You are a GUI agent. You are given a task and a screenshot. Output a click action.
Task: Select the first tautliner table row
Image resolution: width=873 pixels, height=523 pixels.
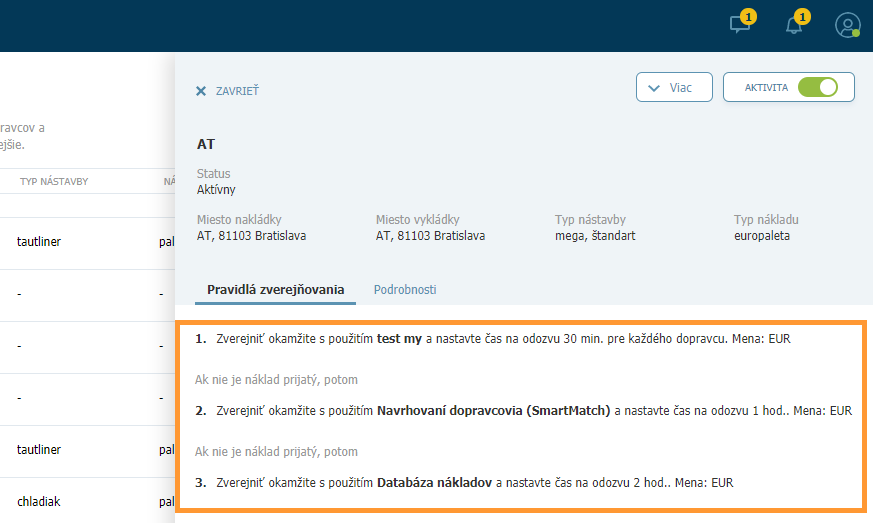click(87, 242)
